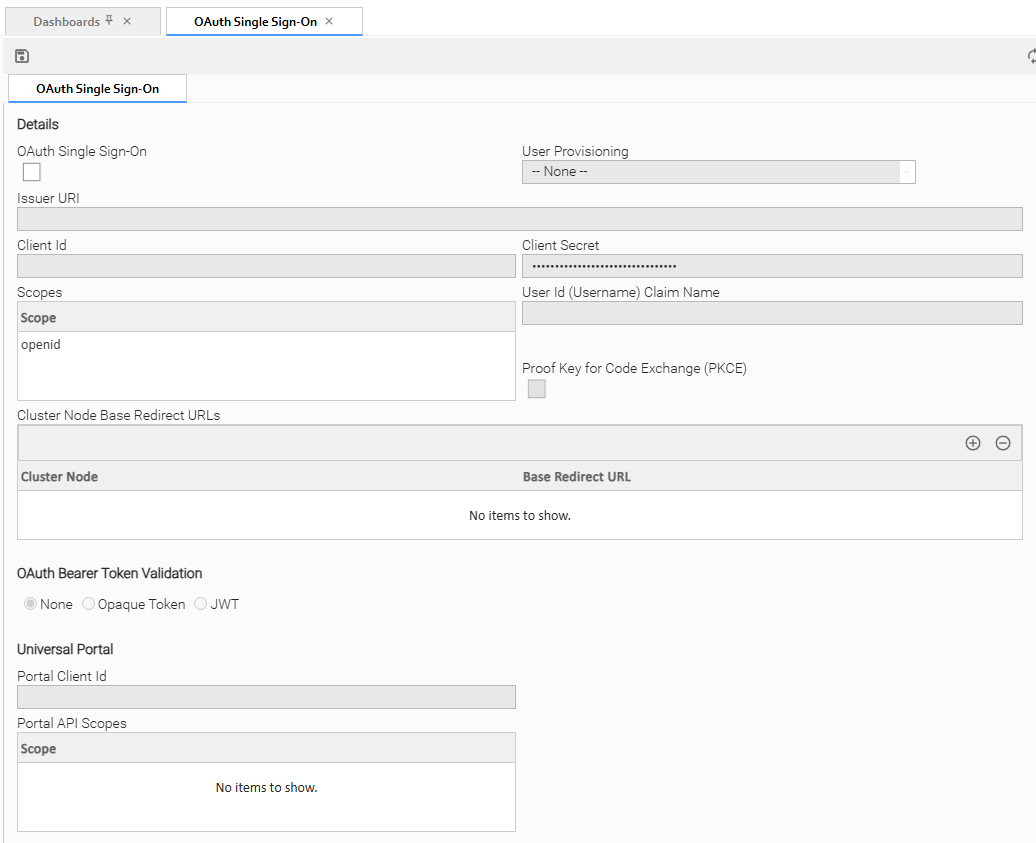Close the Dashboards tab
This screenshot has width=1036, height=843.
127,21
